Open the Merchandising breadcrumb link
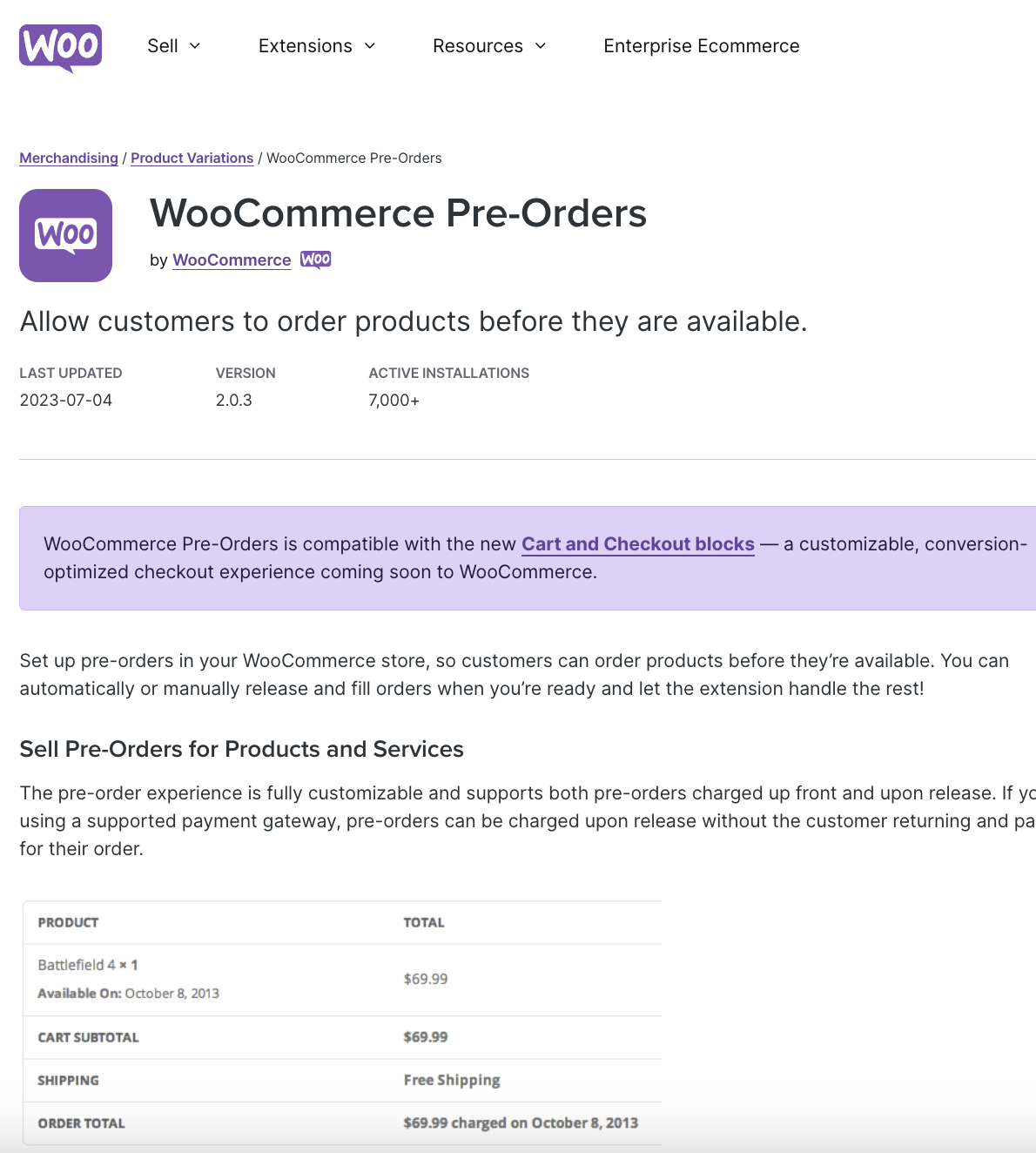This screenshot has height=1153, width=1036. point(69,158)
